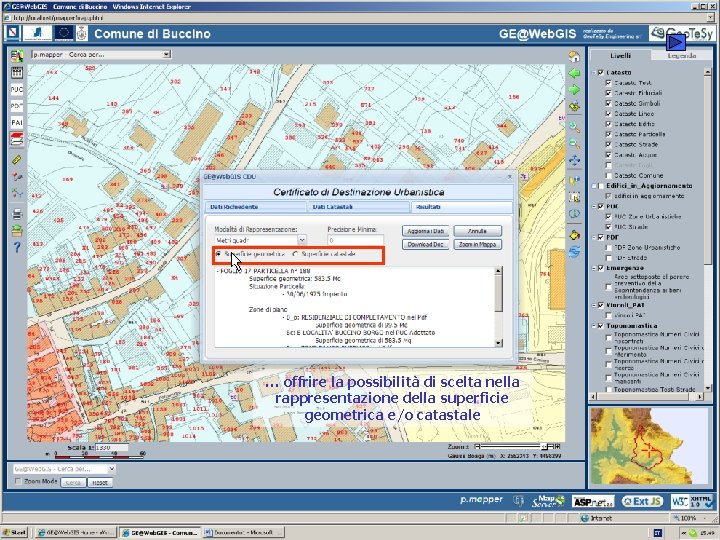Click the blue globe waves icon
This screenshot has height=540, width=720.
pos(574,252)
